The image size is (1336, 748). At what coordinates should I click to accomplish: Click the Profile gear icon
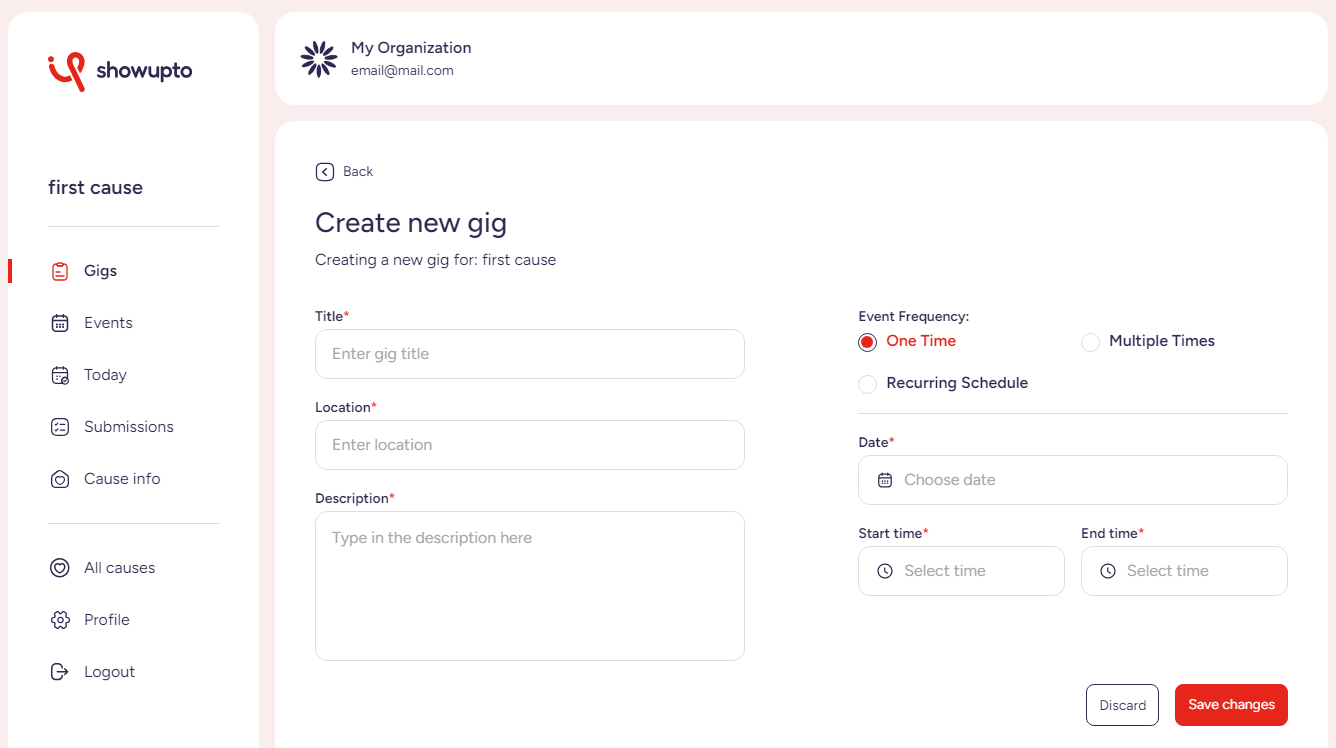click(60, 620)
